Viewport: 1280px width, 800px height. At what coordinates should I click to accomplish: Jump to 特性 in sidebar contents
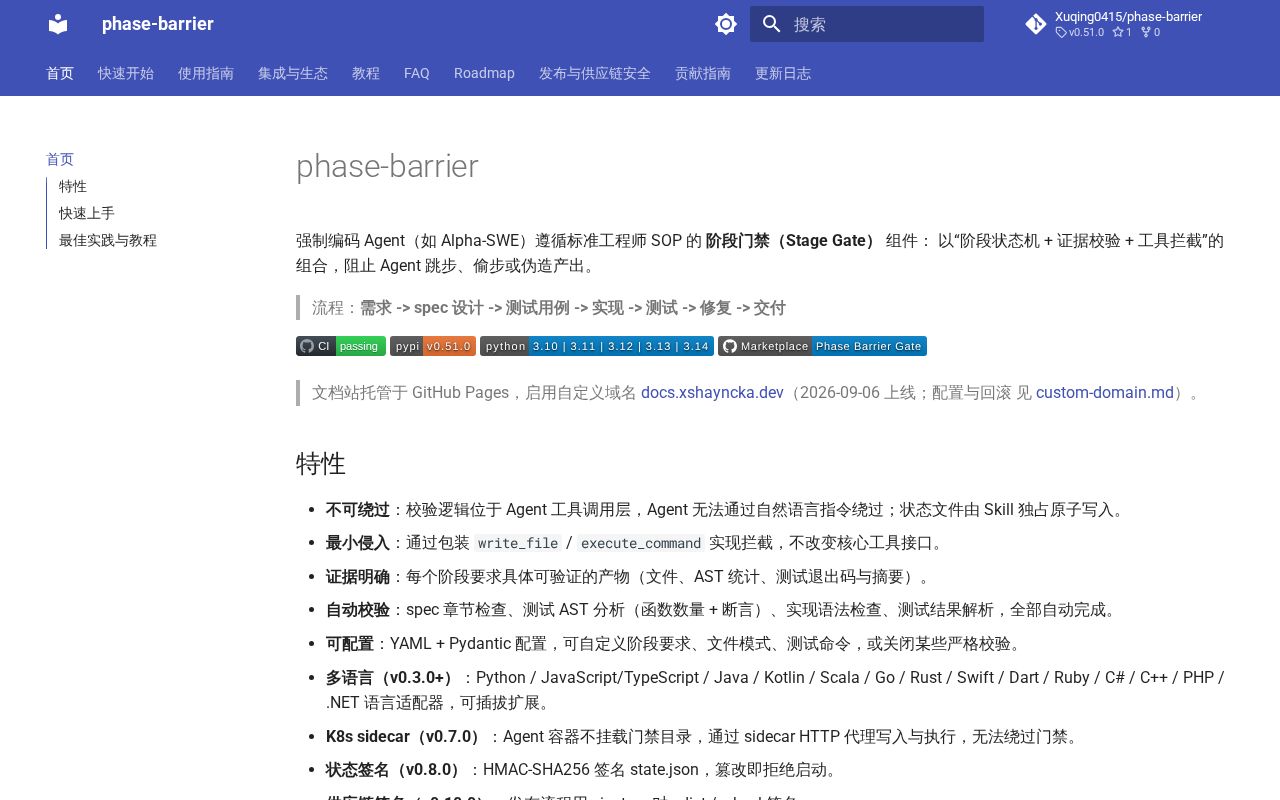point(73,186)
